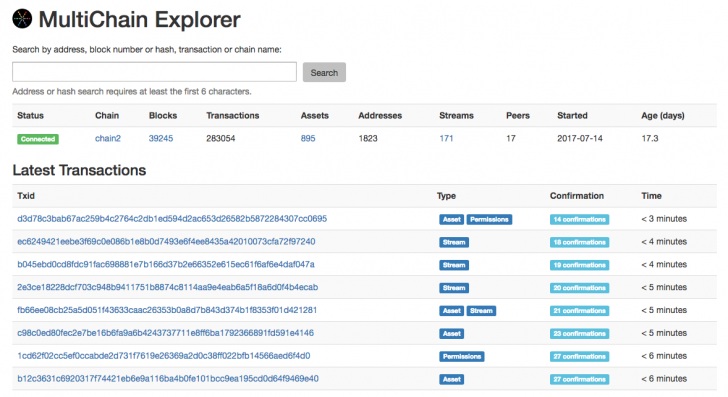This screenshot has height=397, width=728.
Task: Click the 18 confirmations badge
Action: tap(579, 242)
